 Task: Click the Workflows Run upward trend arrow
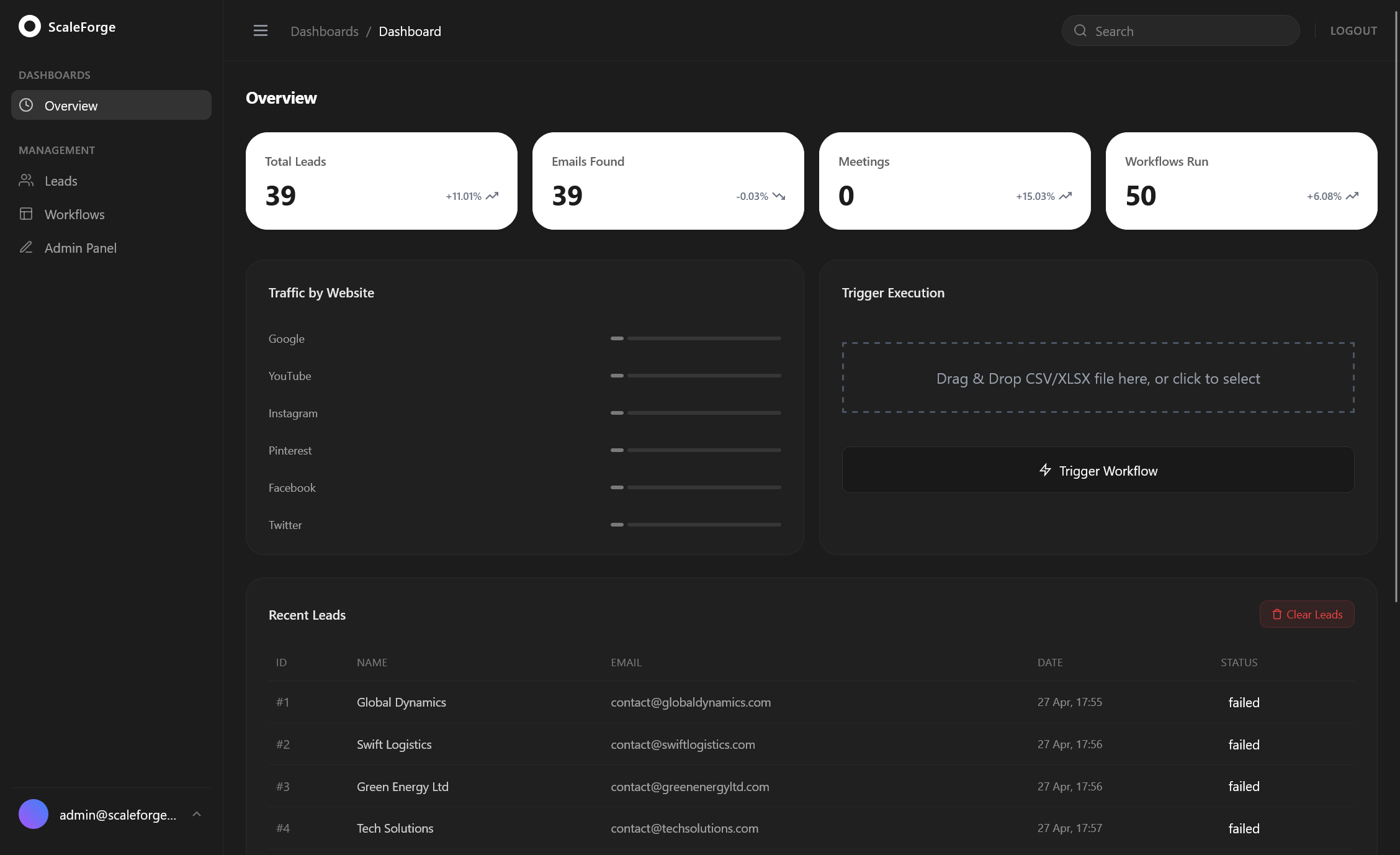click(1352, 196)
